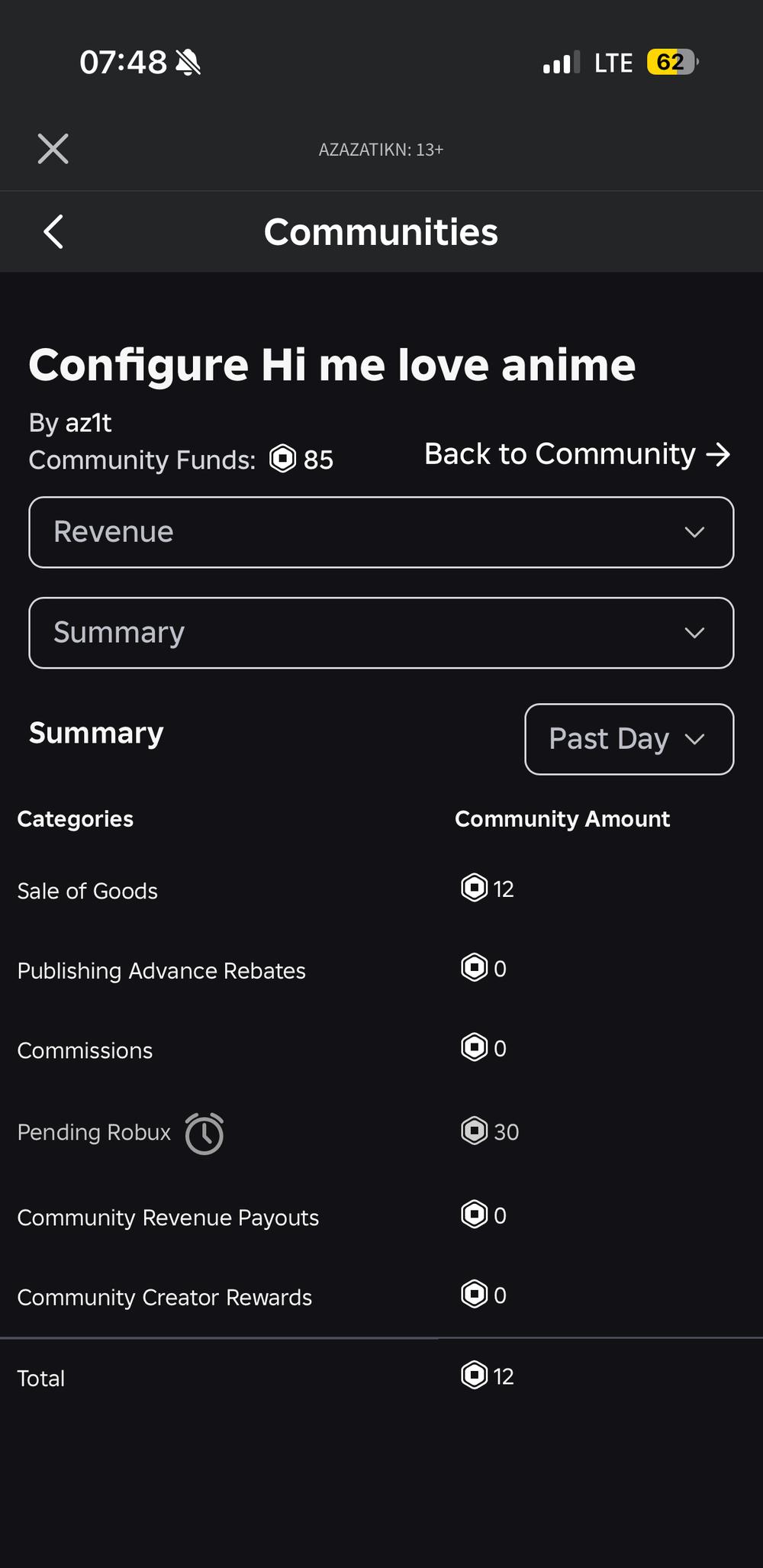
Task: Tap the Robux icon in Sale of Goods row
Action: [x=475, y=888]
